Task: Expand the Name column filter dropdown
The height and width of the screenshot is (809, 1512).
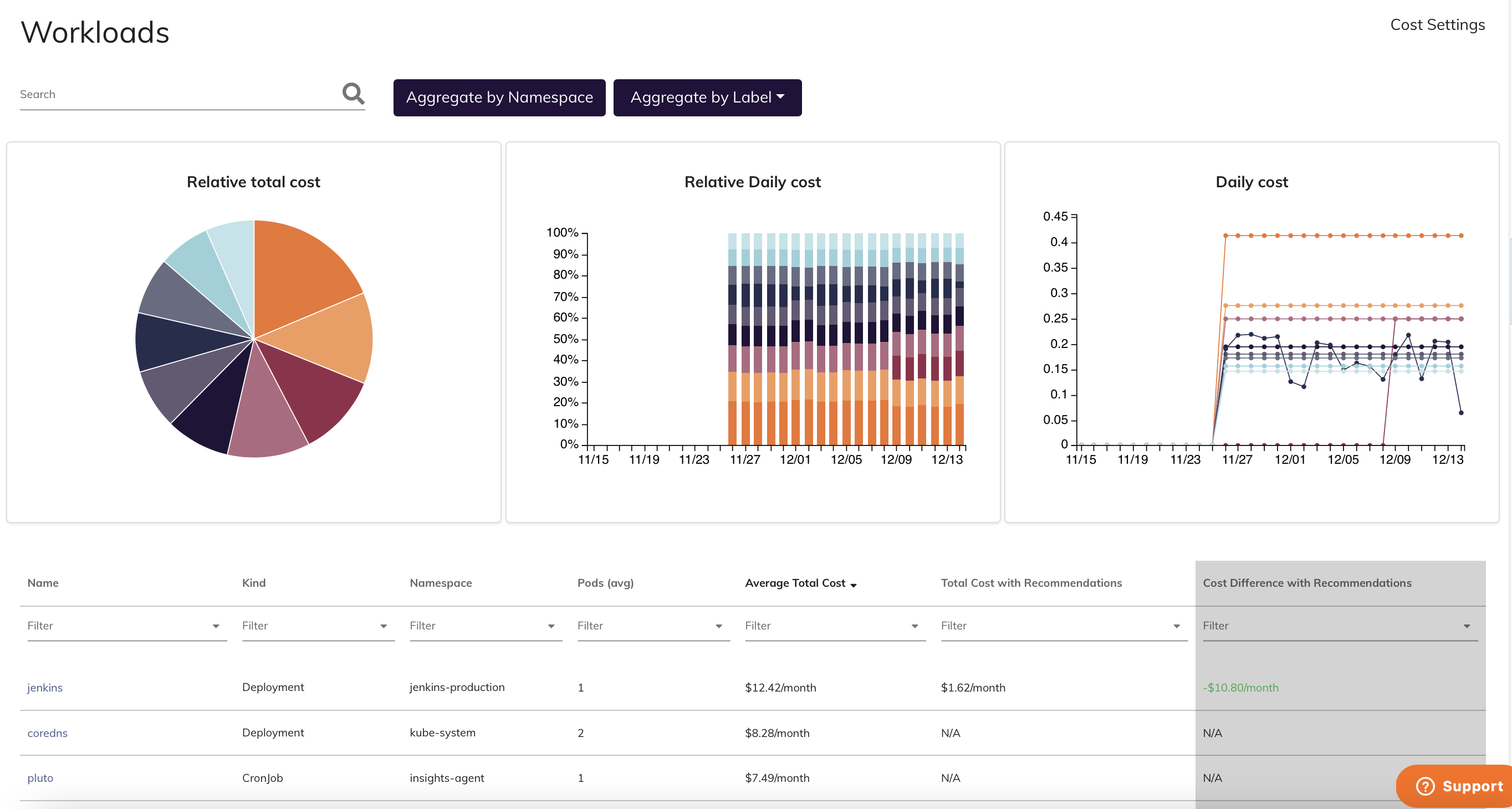Action: [216, 626]
